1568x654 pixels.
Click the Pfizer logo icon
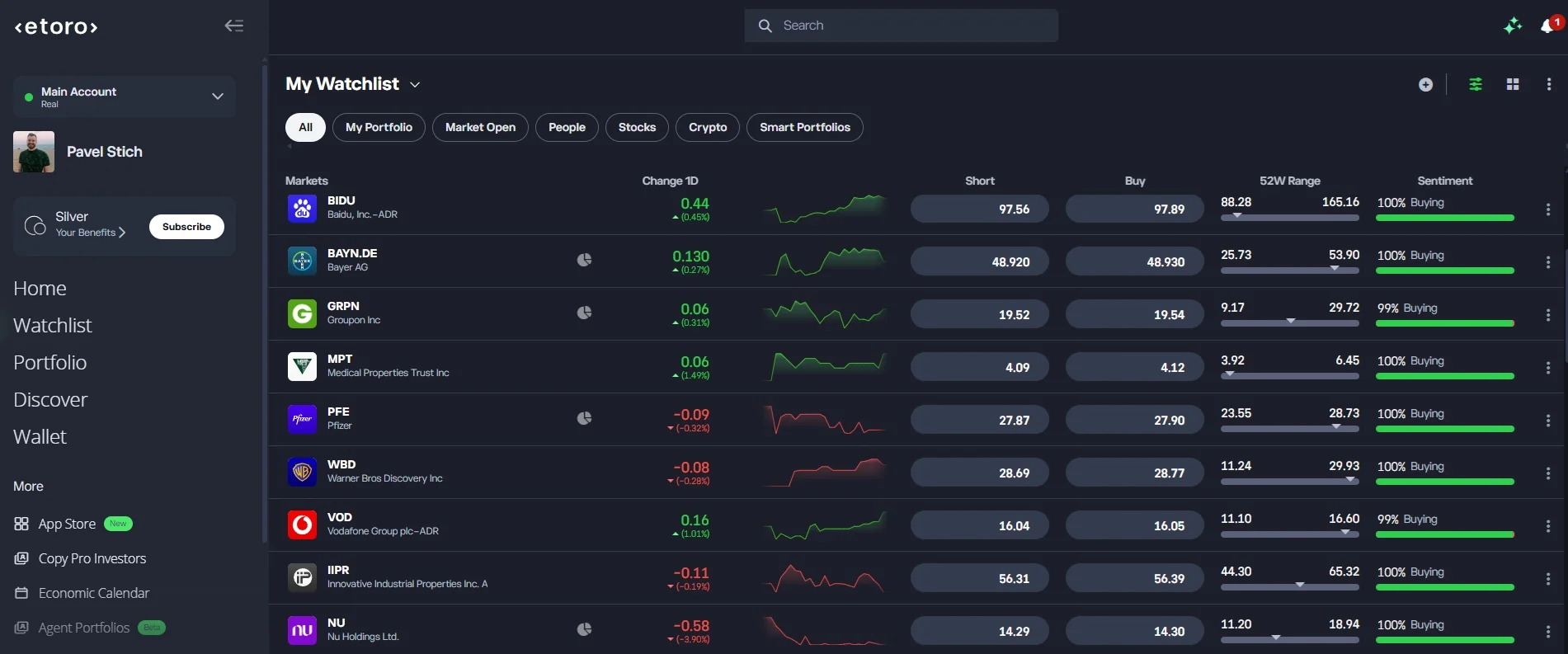coord(302,419)
